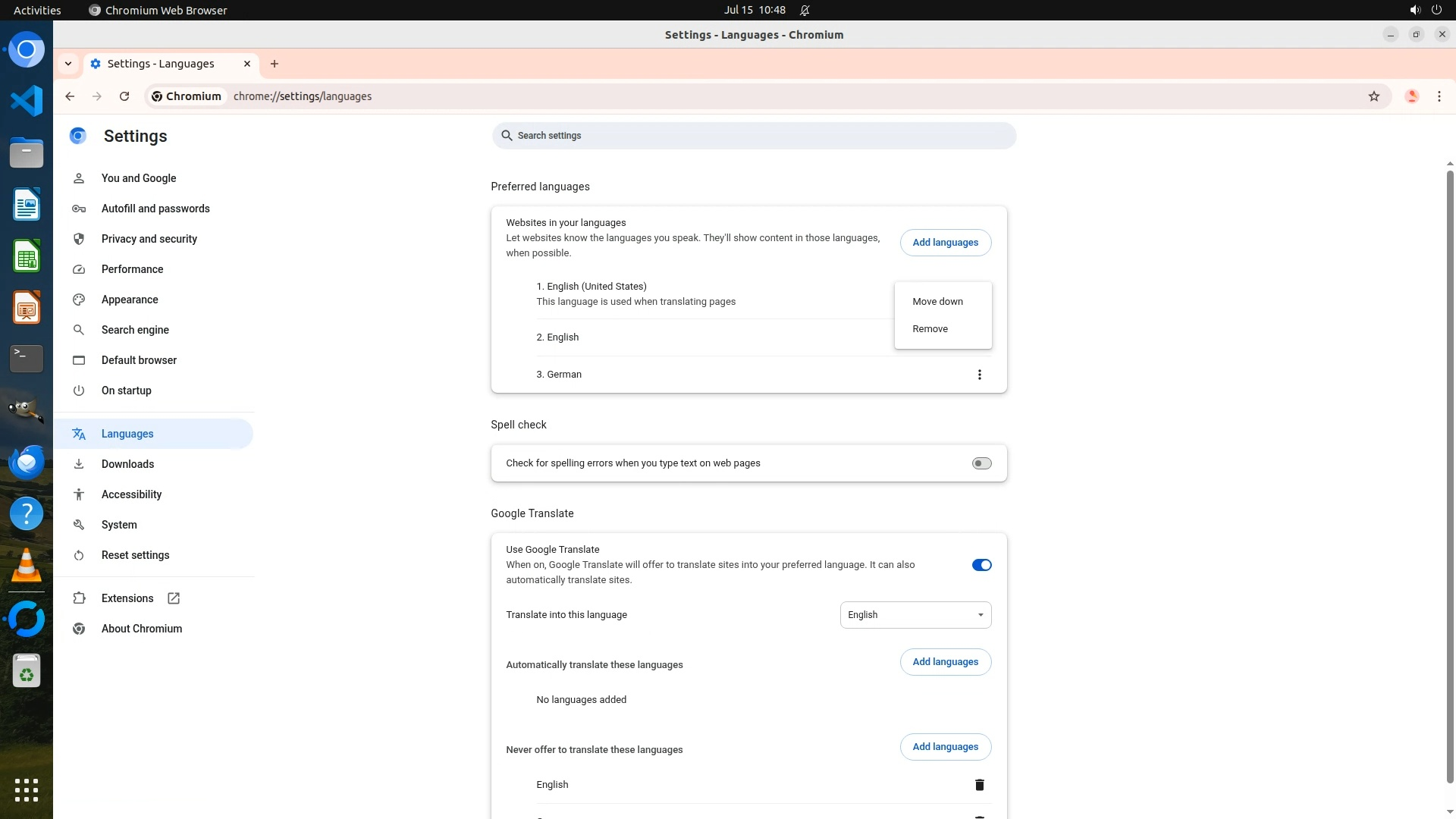The image size is (1456, 819).
Task: Expand the tab search chevron
Action: click(68, 64)
